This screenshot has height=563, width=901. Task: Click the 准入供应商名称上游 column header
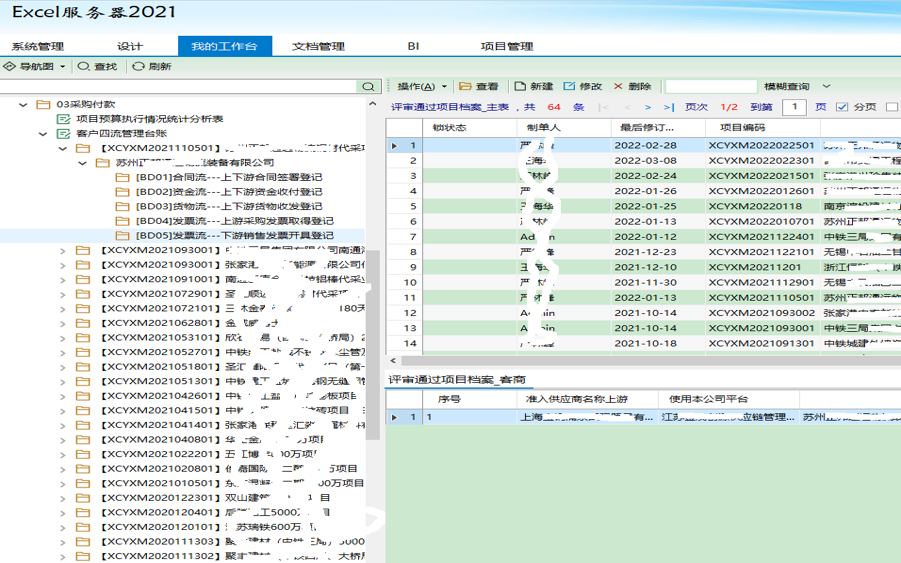pos(587,399)
